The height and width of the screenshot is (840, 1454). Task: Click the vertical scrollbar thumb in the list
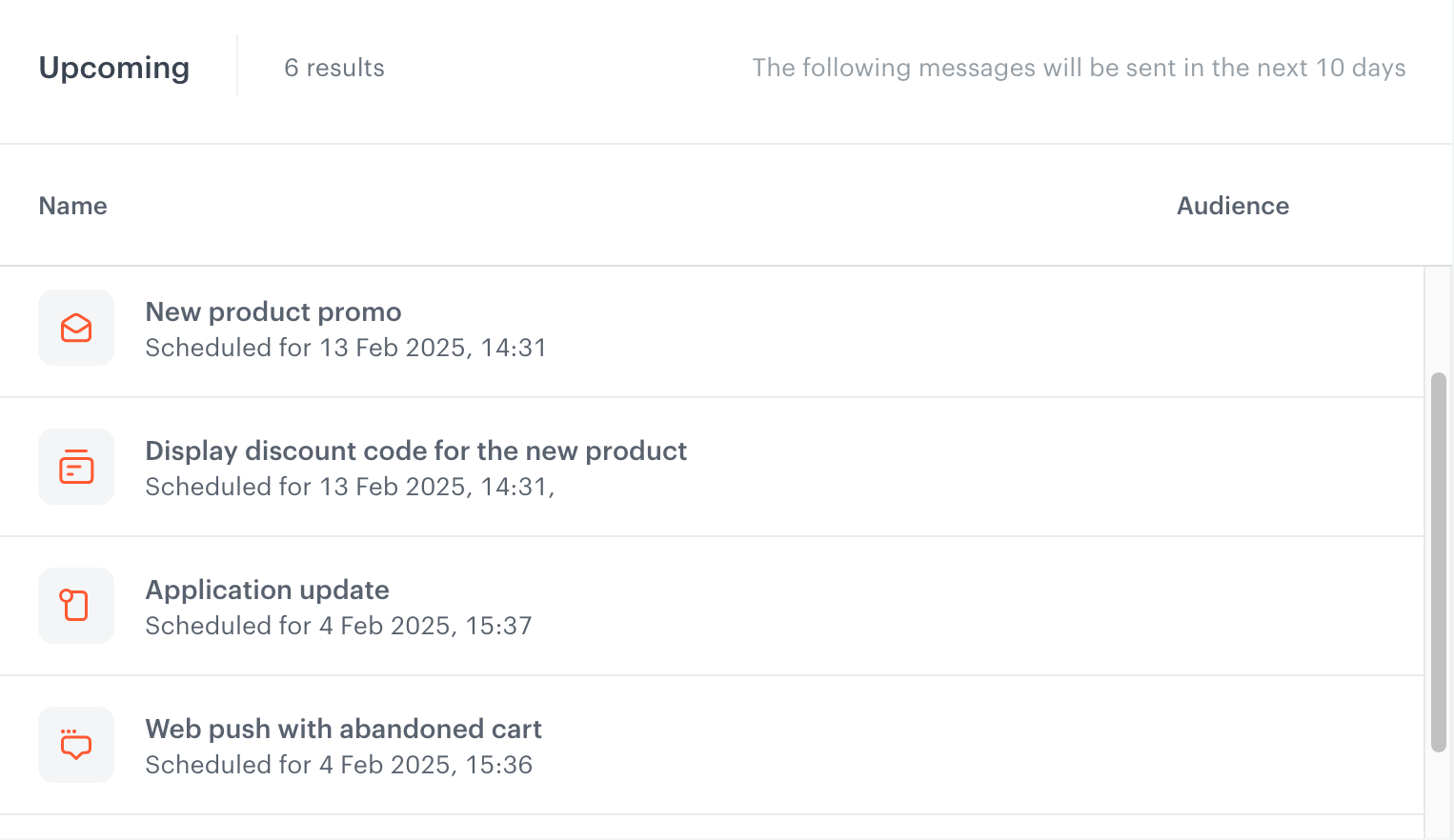pyautogui.click(x=1439, y=562)
